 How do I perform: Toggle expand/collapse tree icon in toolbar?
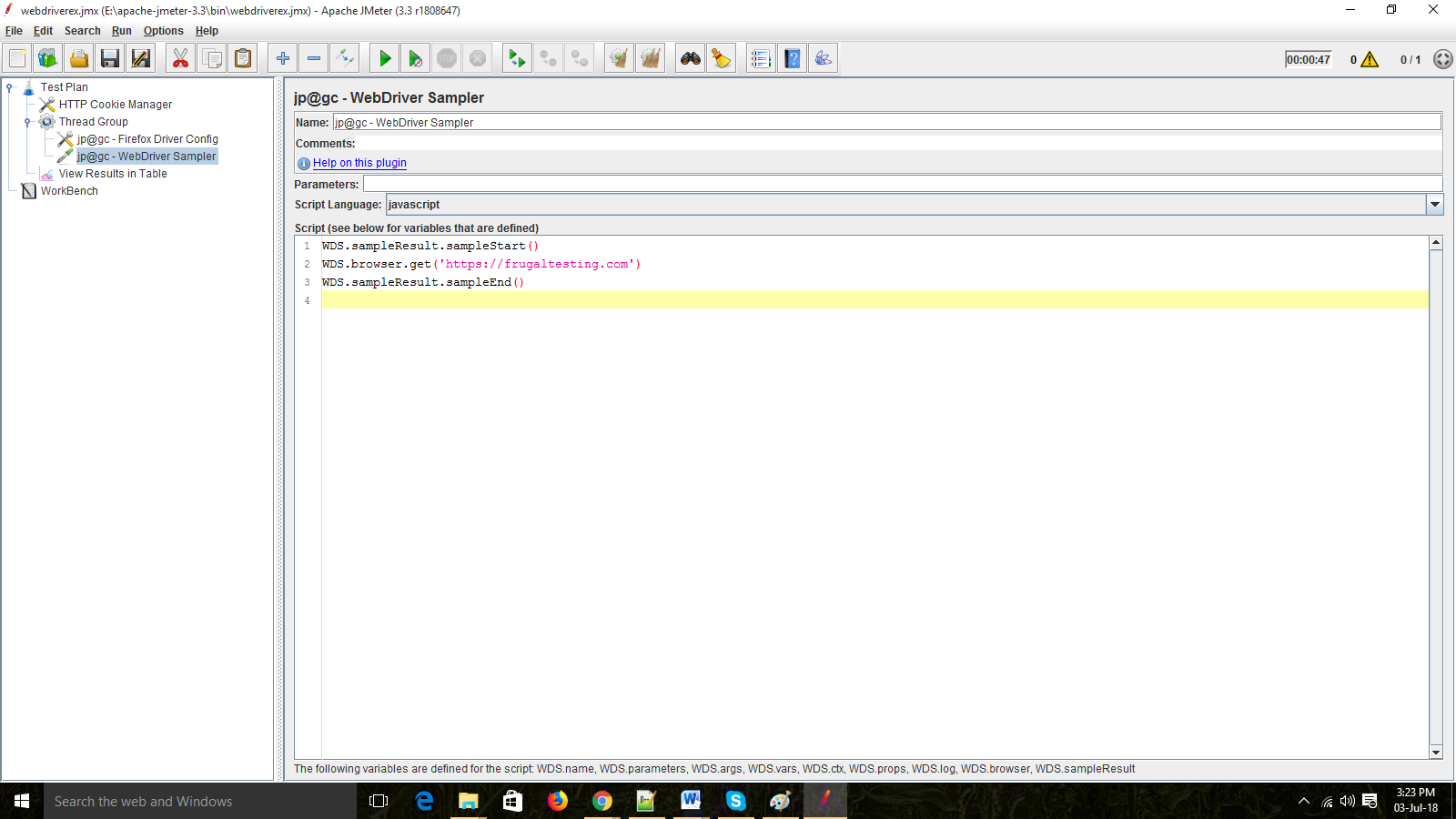[x=345, y=59]
